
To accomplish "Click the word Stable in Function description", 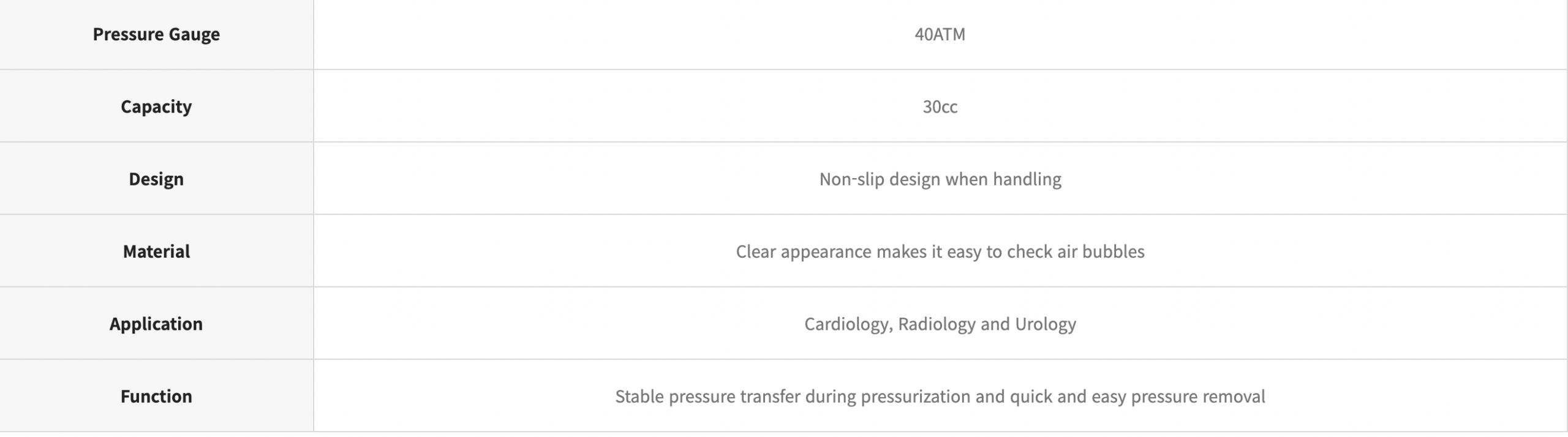I will (x=639, y=397).
